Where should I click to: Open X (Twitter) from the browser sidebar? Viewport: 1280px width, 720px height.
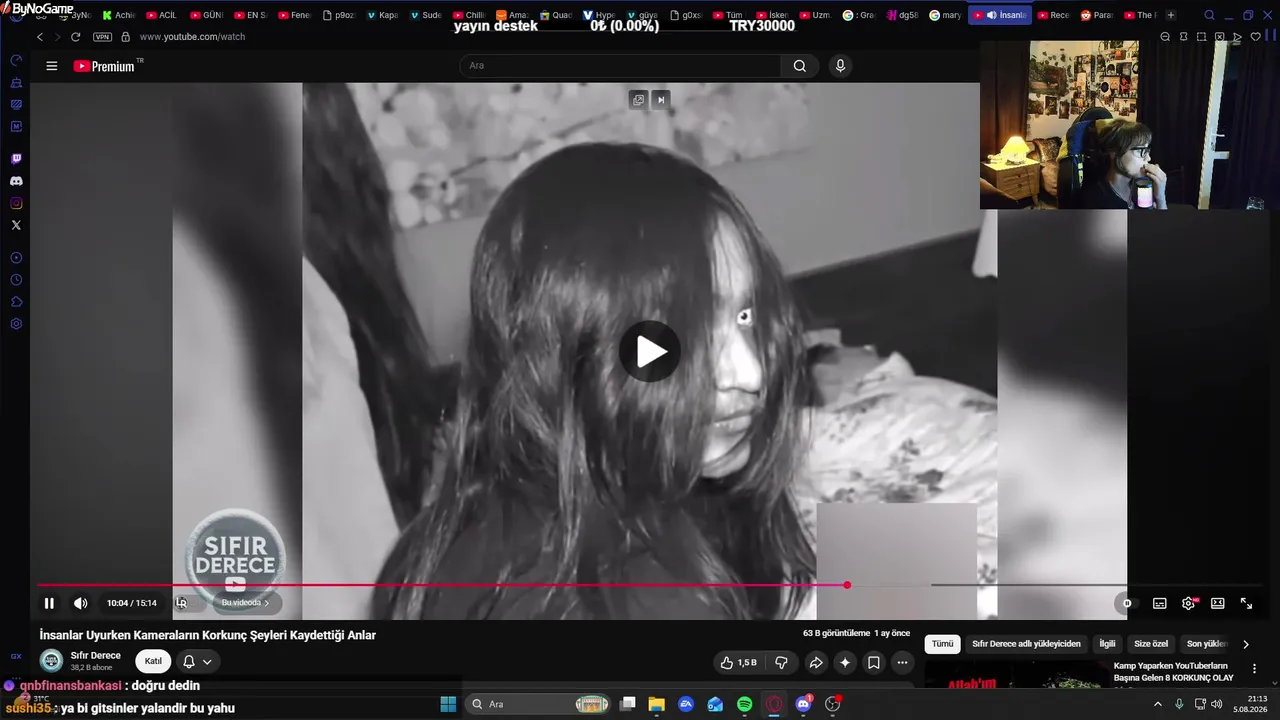coord(16,225)
